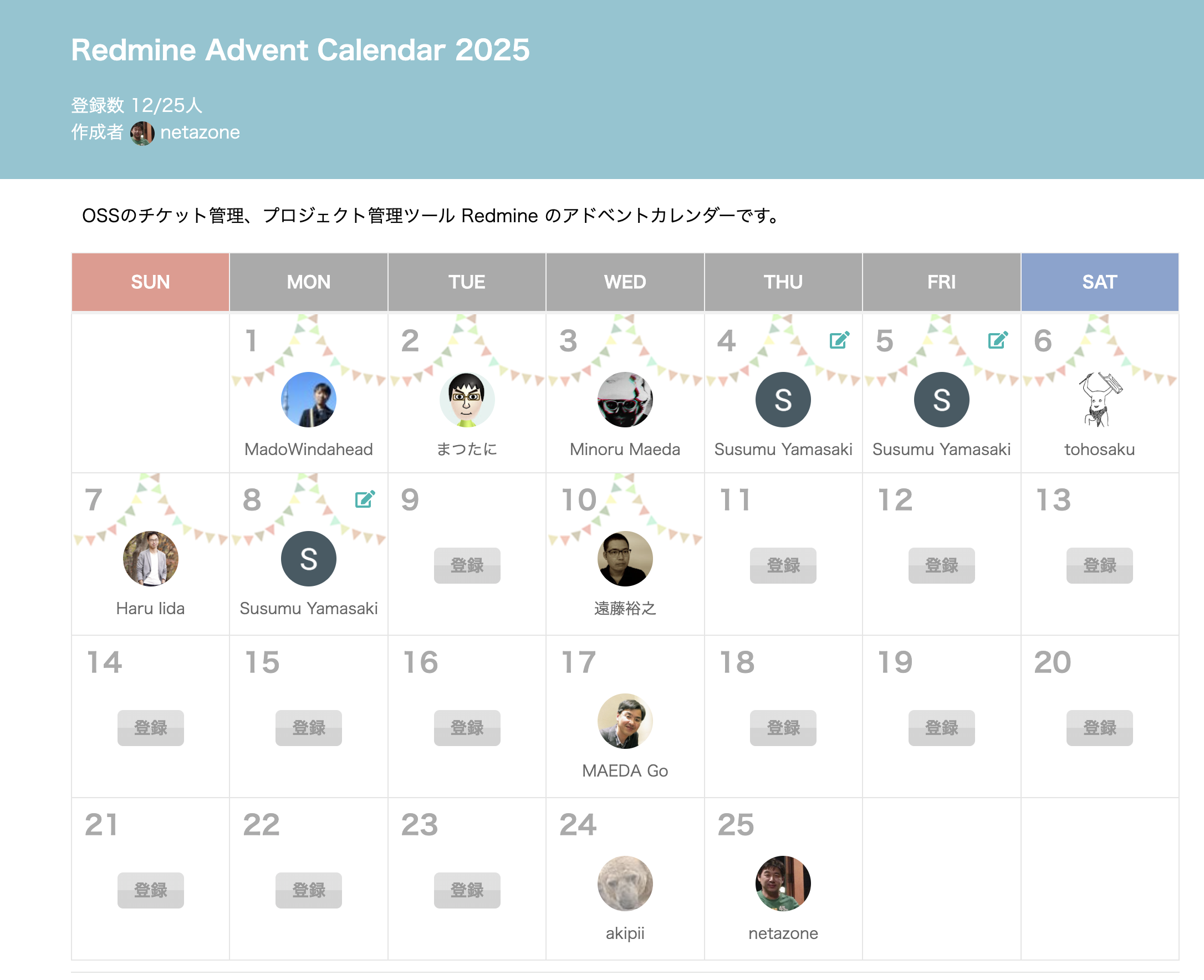The height and width of the screenshot is (980, 1204).
Task: Open the netazone author link in header
Action: (200, 132)
